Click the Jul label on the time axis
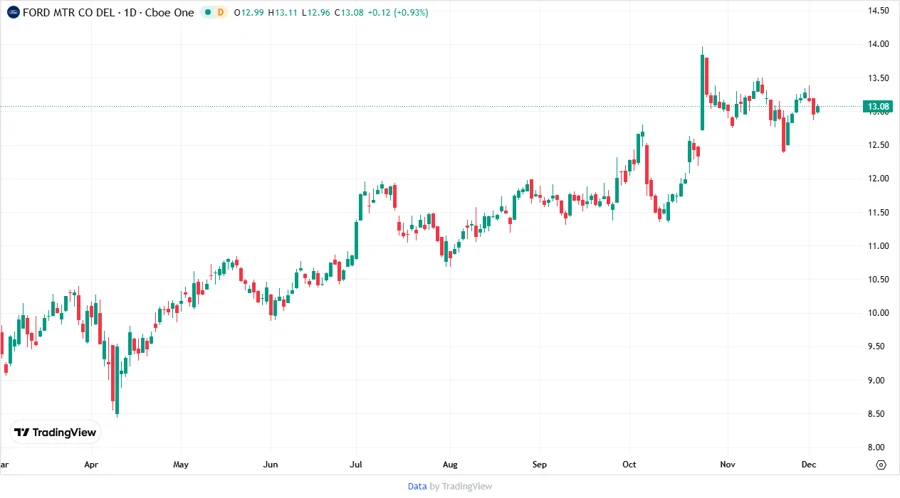The image size is (900, 498). click(x=356, y=464)
